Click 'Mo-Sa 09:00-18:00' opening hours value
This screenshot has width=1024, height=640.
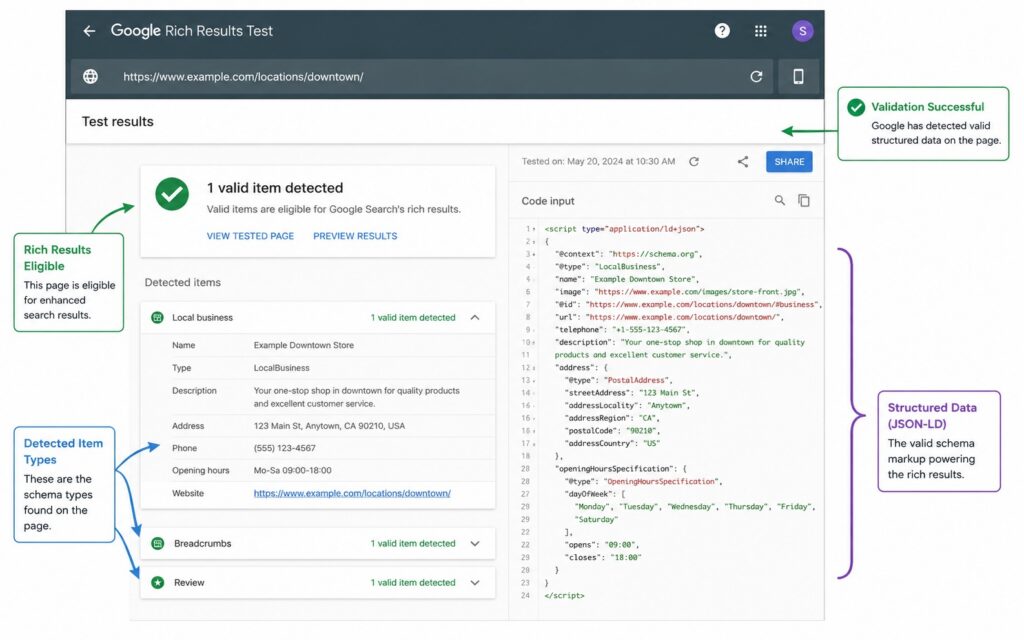tap(293, 470)
